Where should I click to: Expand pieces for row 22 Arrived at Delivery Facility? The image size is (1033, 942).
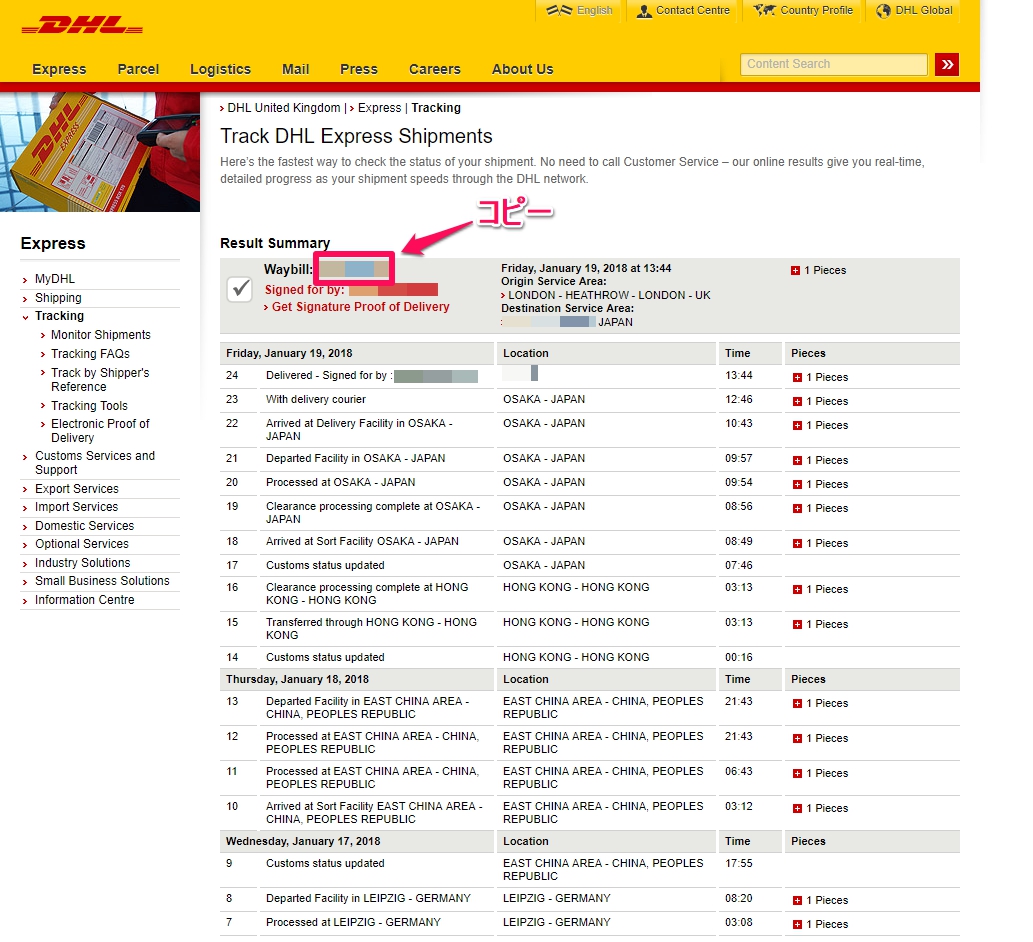coord(797,426)
